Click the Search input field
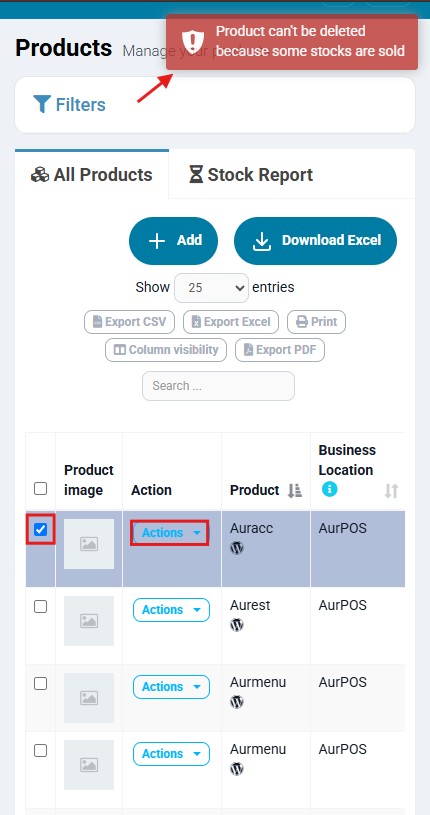 point(218,386)
